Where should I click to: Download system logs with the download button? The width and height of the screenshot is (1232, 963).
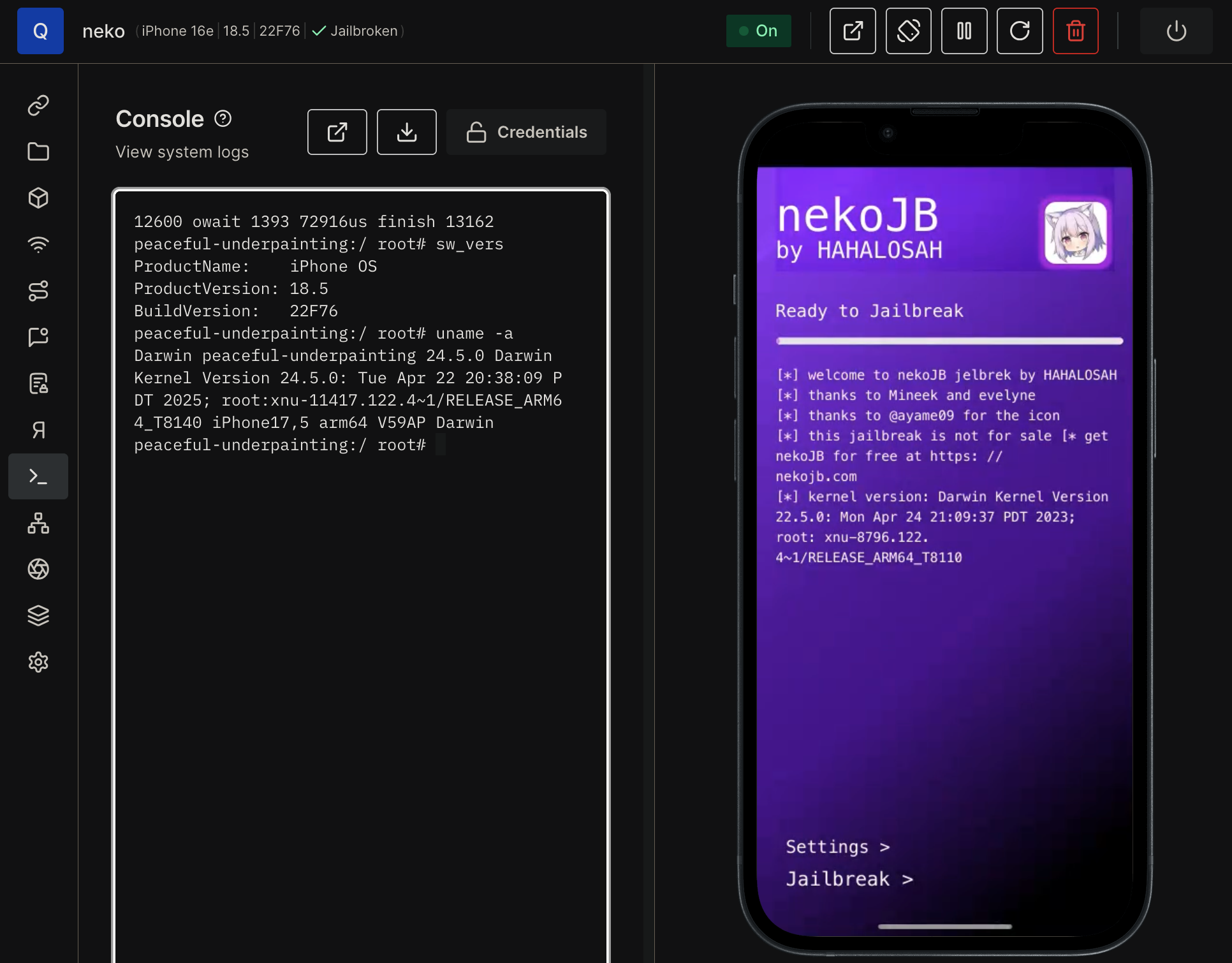pyautogui.click(x=406, y=132)
